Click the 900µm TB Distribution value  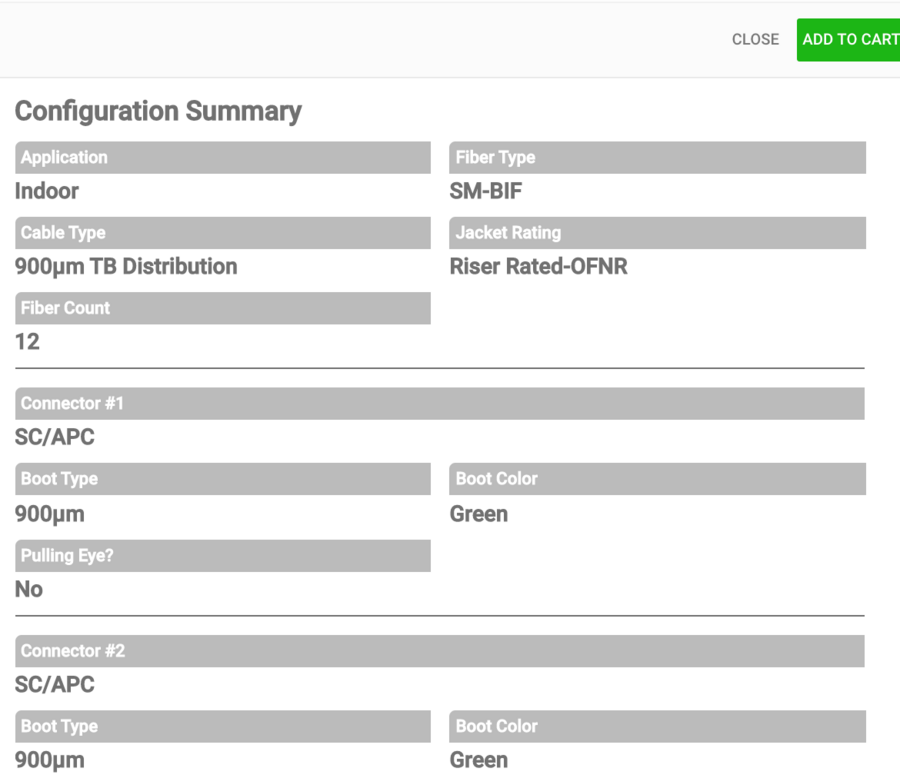click(126, 266)
